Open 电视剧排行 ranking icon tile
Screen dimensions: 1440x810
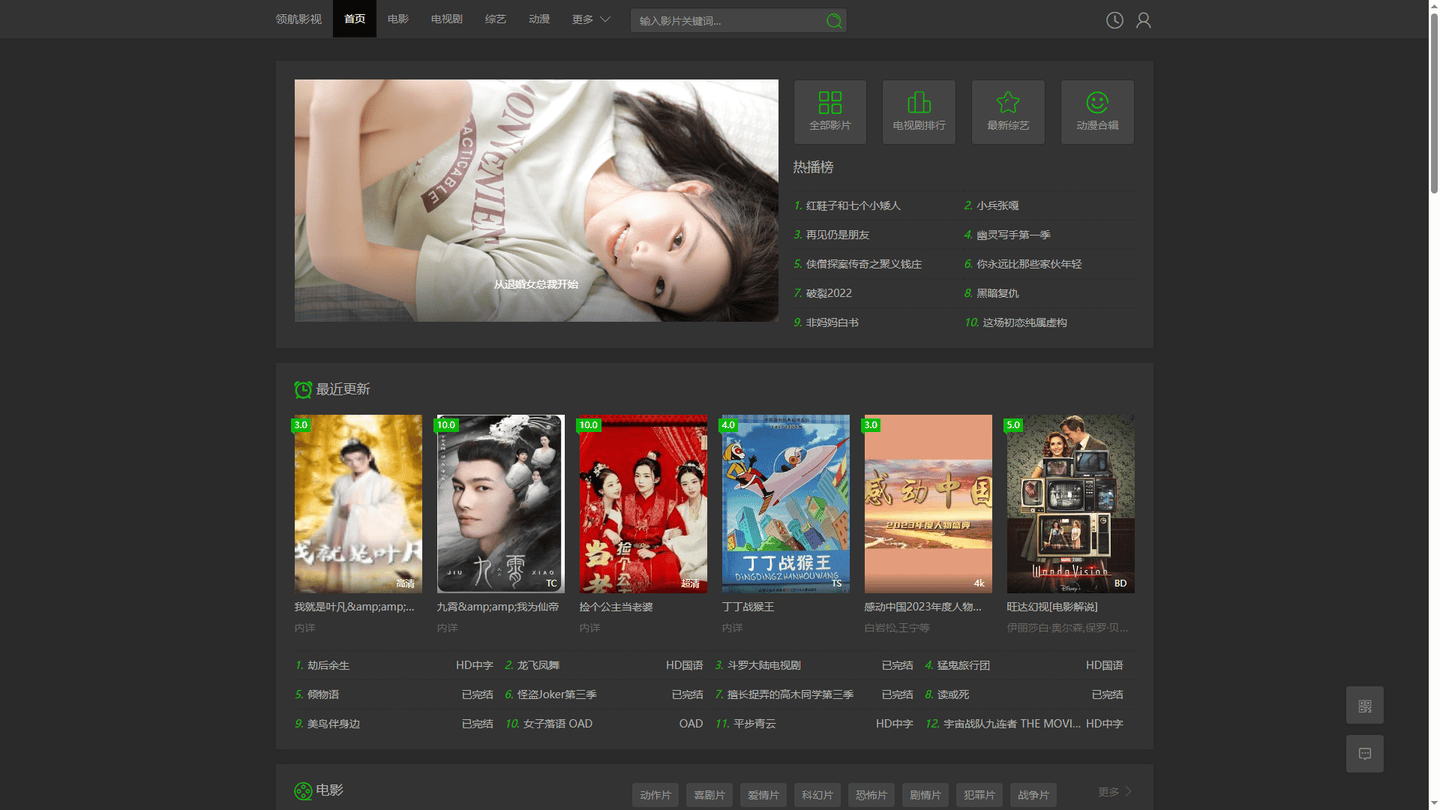[919, 112]
